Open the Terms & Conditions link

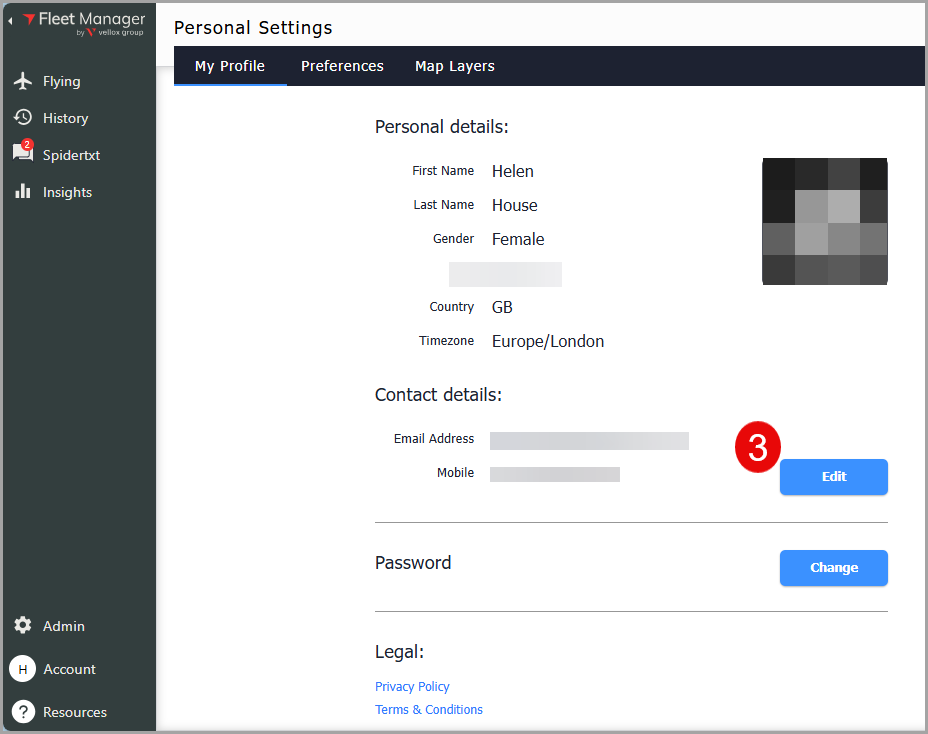428,710
